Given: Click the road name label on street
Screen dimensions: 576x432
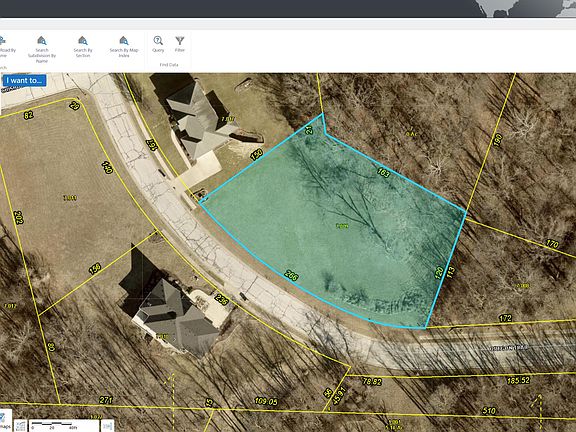Looking at the screenshot, I should [509, 348].
